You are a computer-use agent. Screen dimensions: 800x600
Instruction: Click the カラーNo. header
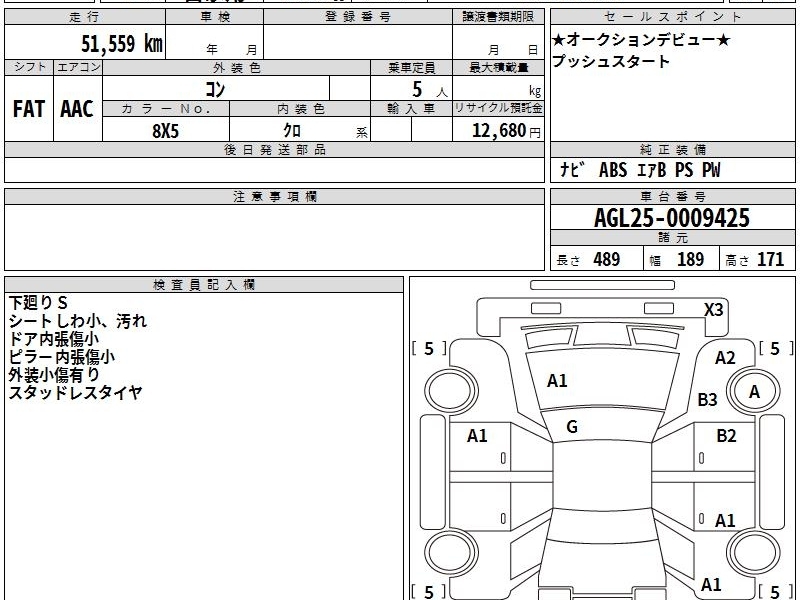pyautogui.click(x=166, y=109)
